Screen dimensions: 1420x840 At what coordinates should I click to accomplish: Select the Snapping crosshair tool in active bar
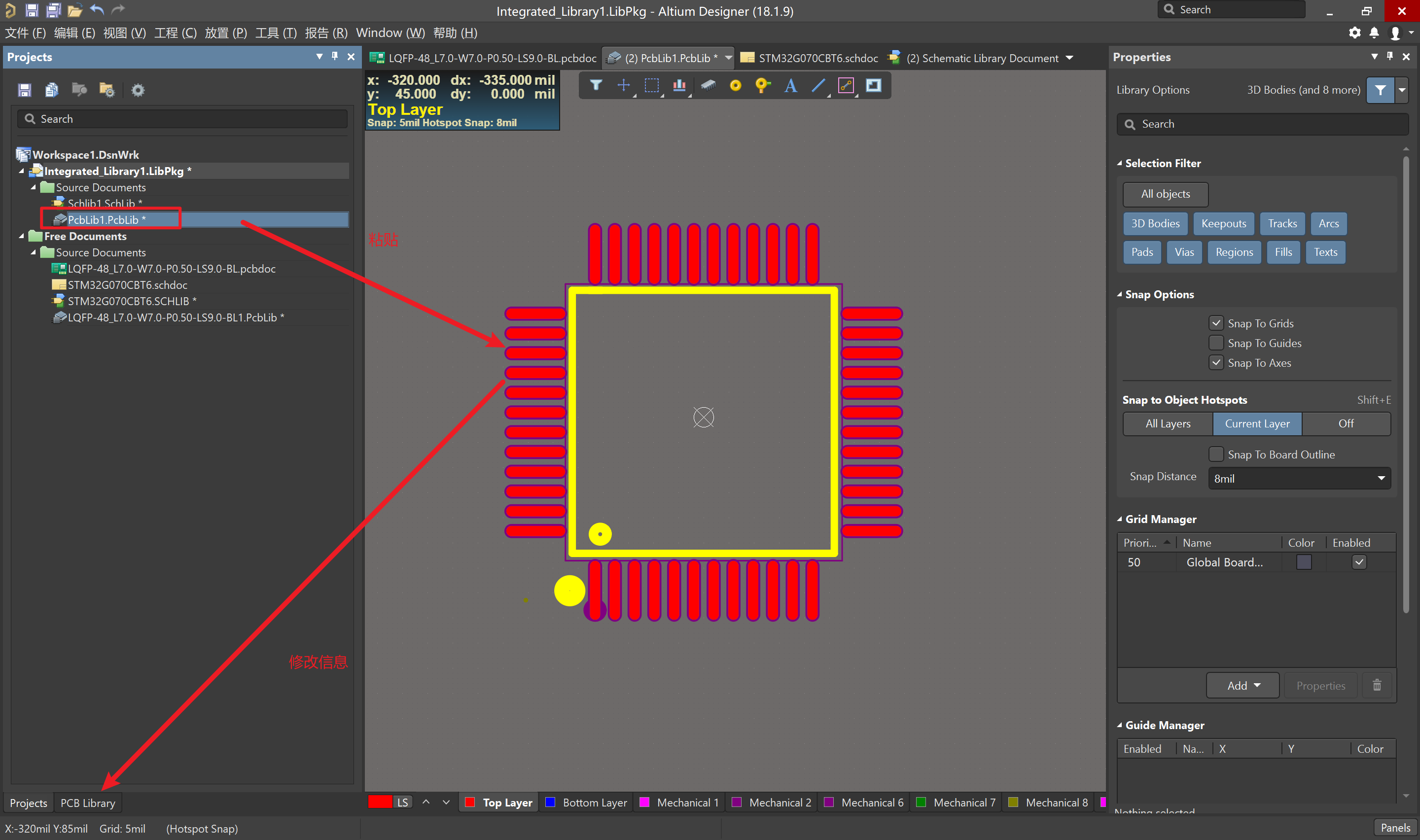(x=624, y=85)
